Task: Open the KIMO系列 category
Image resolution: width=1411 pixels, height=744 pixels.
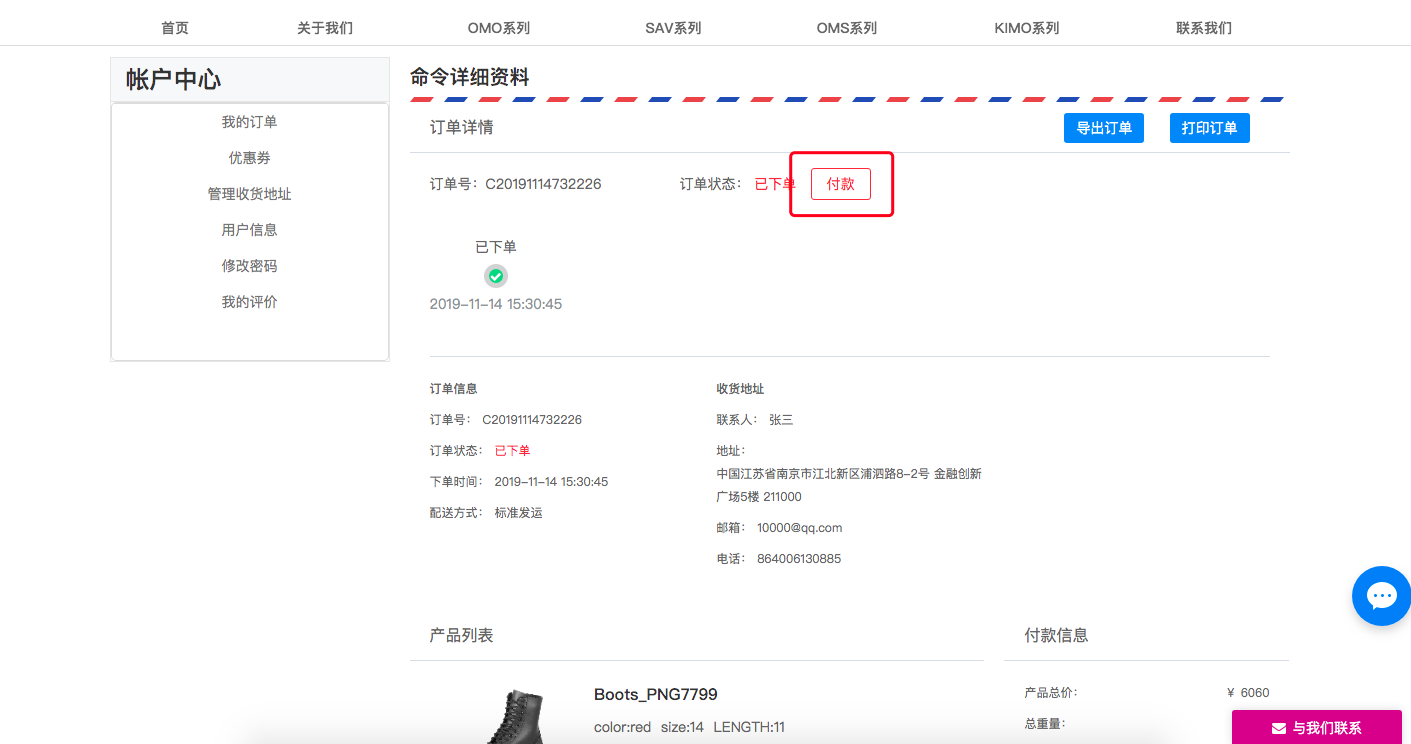Action: click(x=1026, y=27)
